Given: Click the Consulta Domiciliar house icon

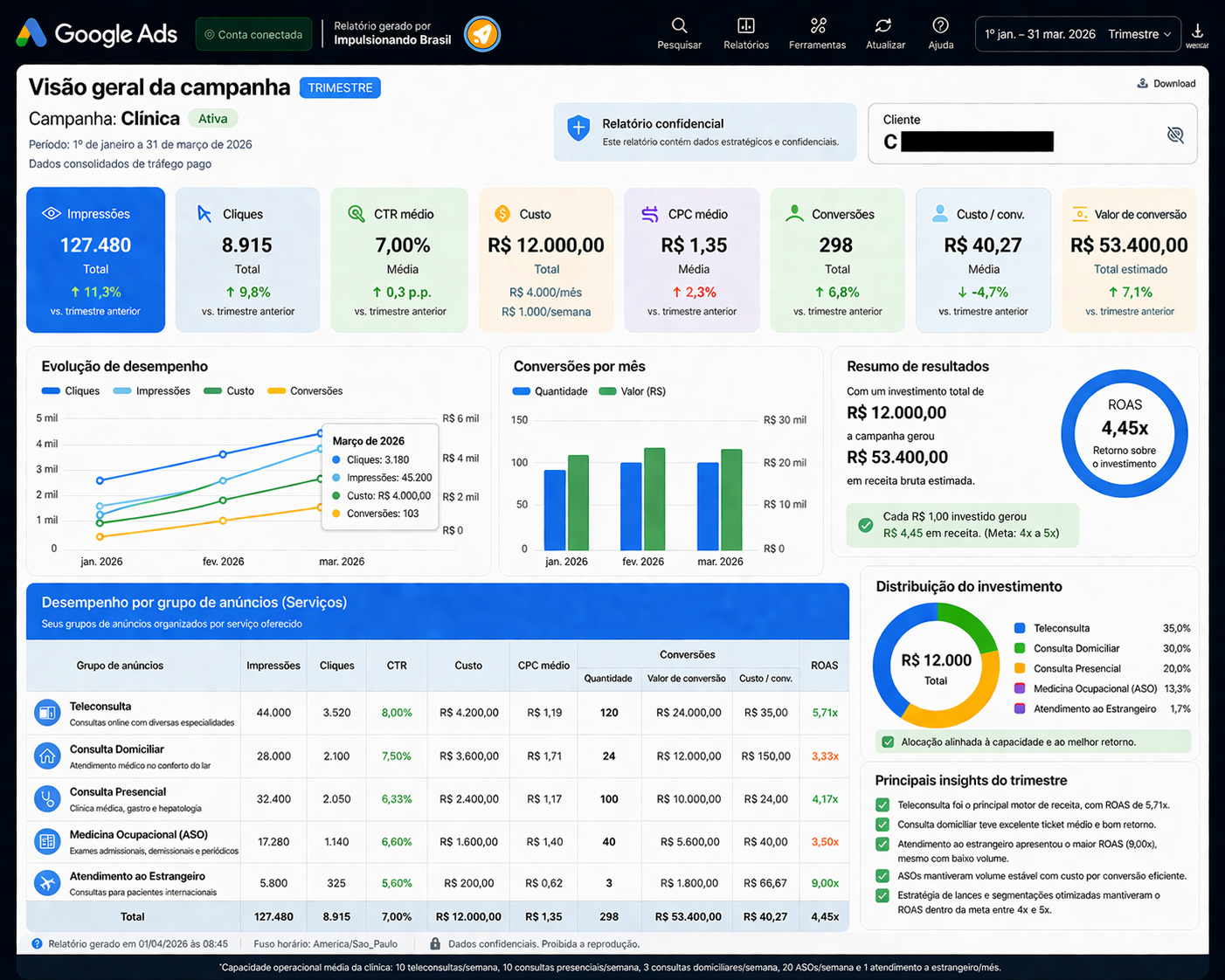Looking at the screenshot, I should point(47,756).
